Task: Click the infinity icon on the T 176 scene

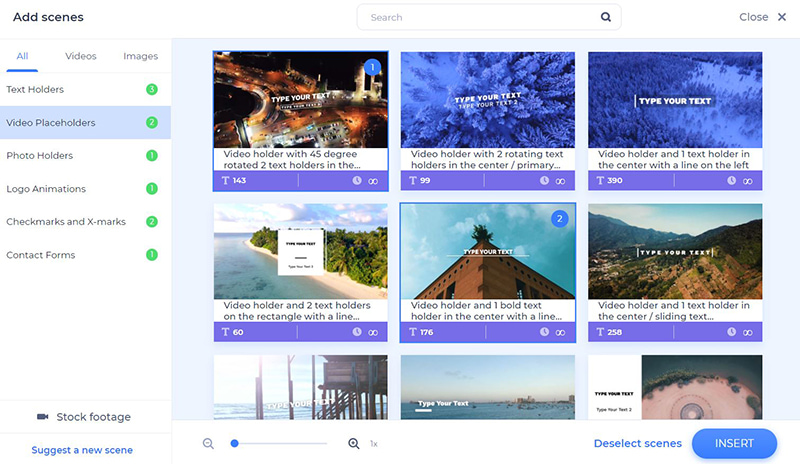Action: point(560,332)
